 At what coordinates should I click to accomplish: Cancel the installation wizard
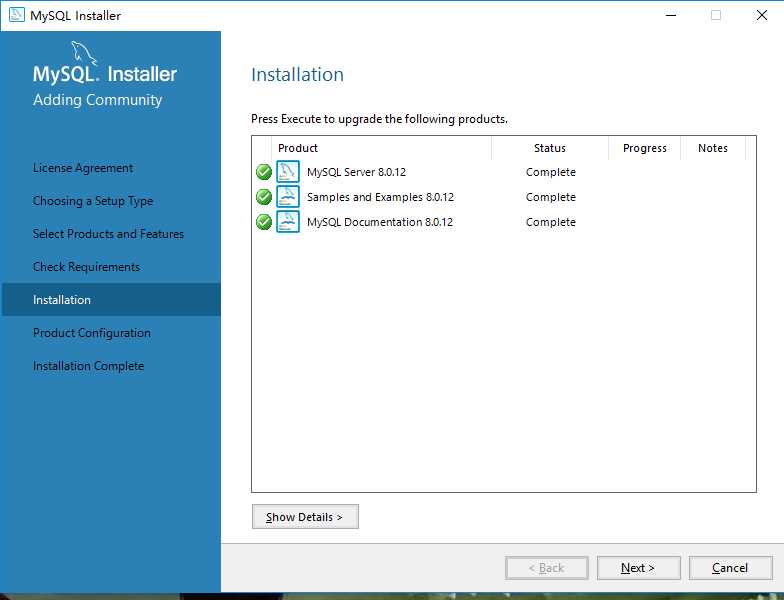point(730,568)
